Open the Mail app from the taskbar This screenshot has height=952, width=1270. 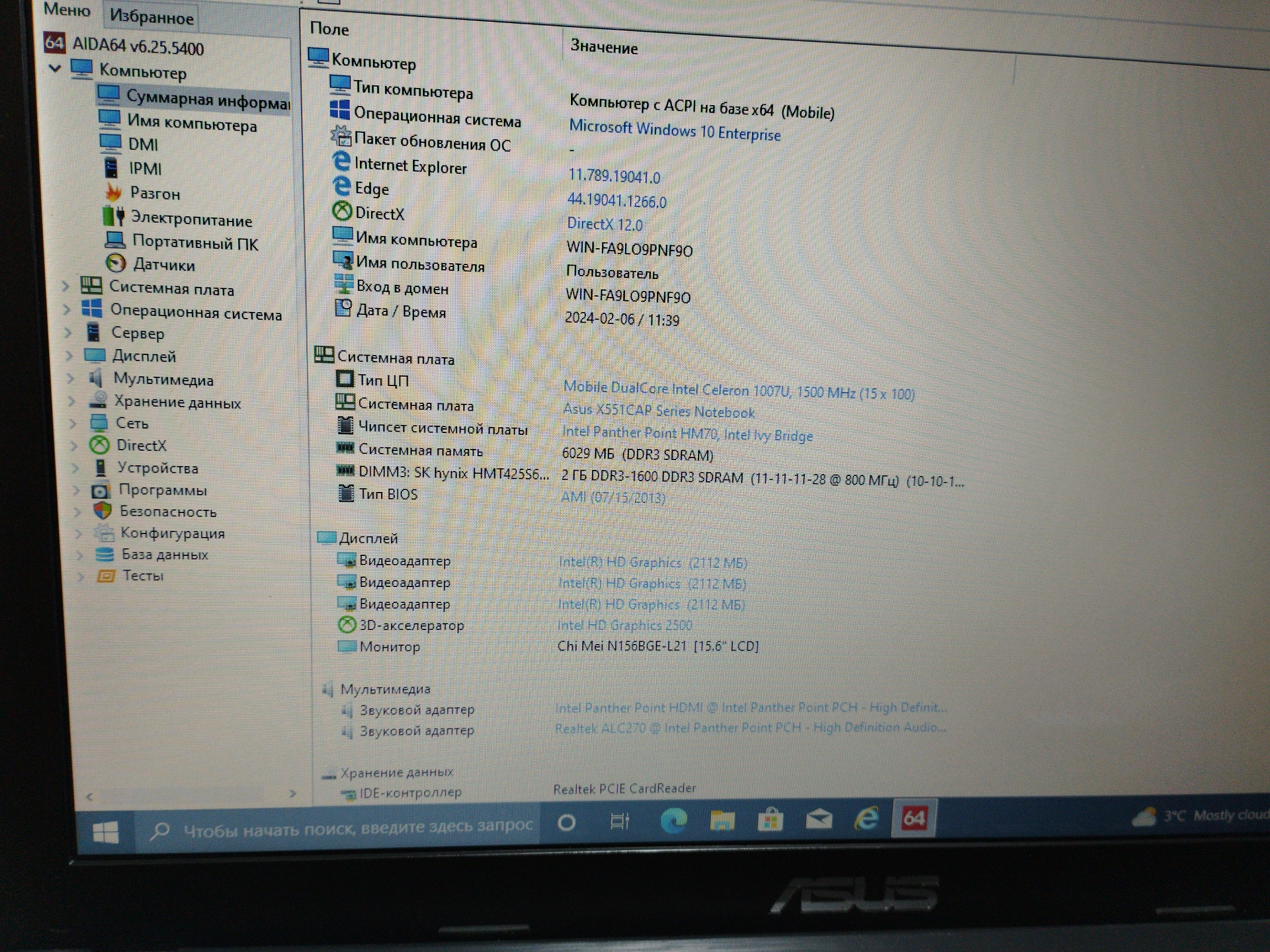819,820
